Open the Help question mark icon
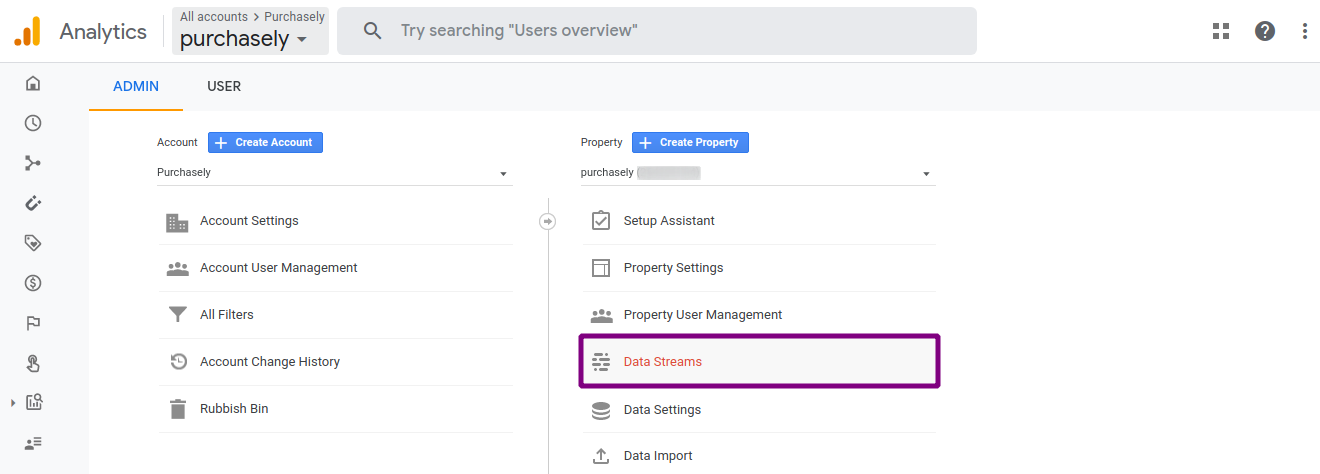 point(1265,31)
